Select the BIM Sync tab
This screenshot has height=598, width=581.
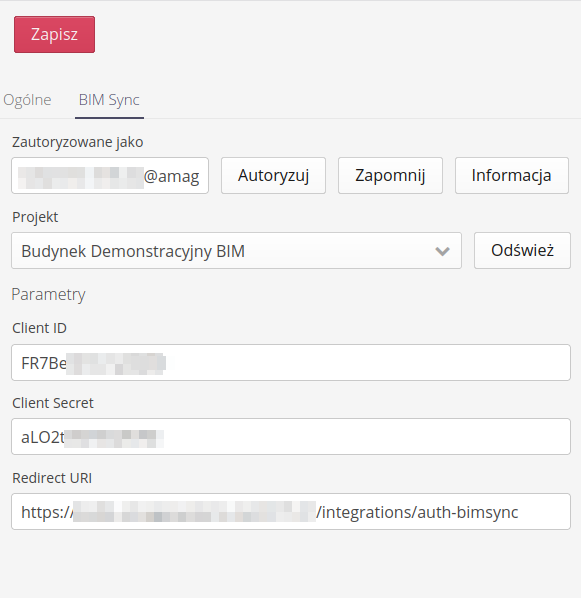click(109, 100)
